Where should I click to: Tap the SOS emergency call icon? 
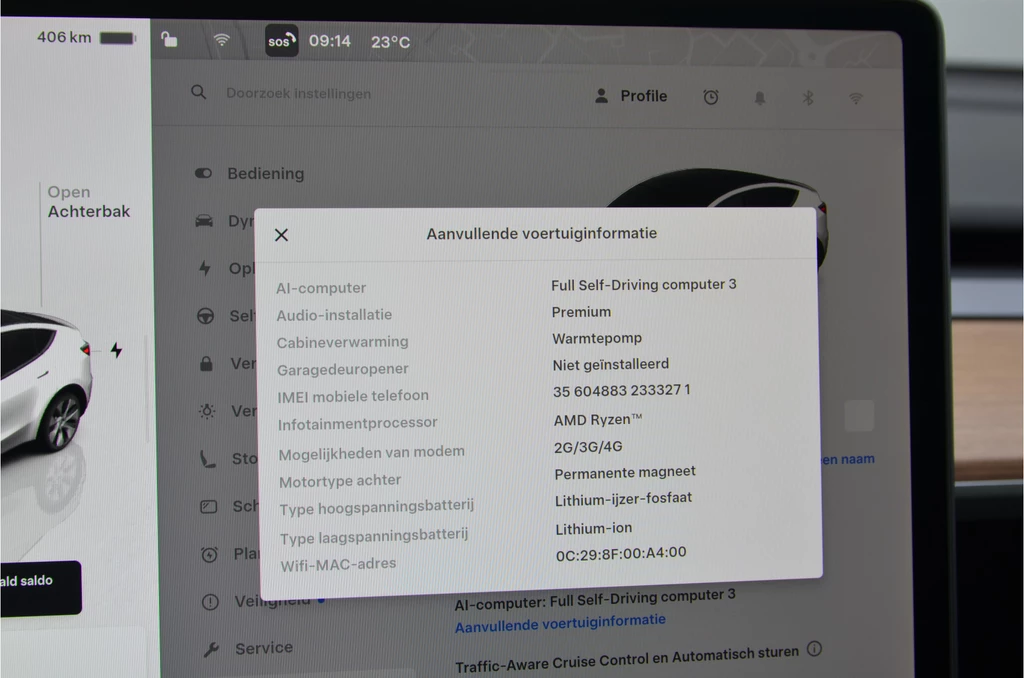coord(281,40)
